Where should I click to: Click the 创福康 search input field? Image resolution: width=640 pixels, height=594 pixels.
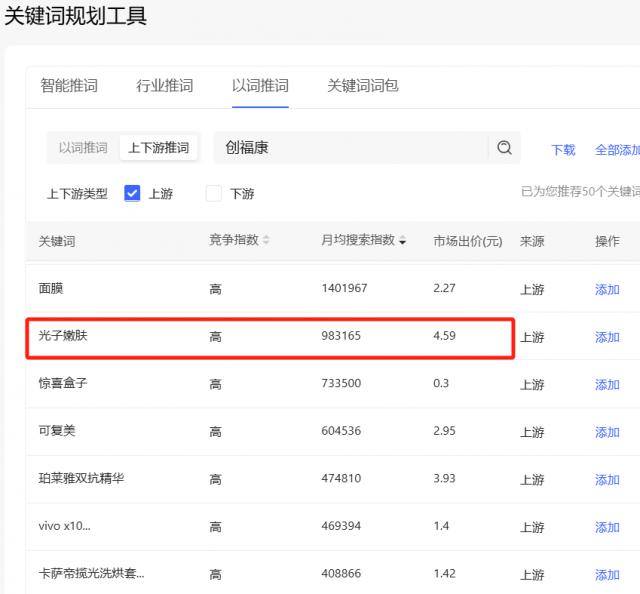click(351, 147)
